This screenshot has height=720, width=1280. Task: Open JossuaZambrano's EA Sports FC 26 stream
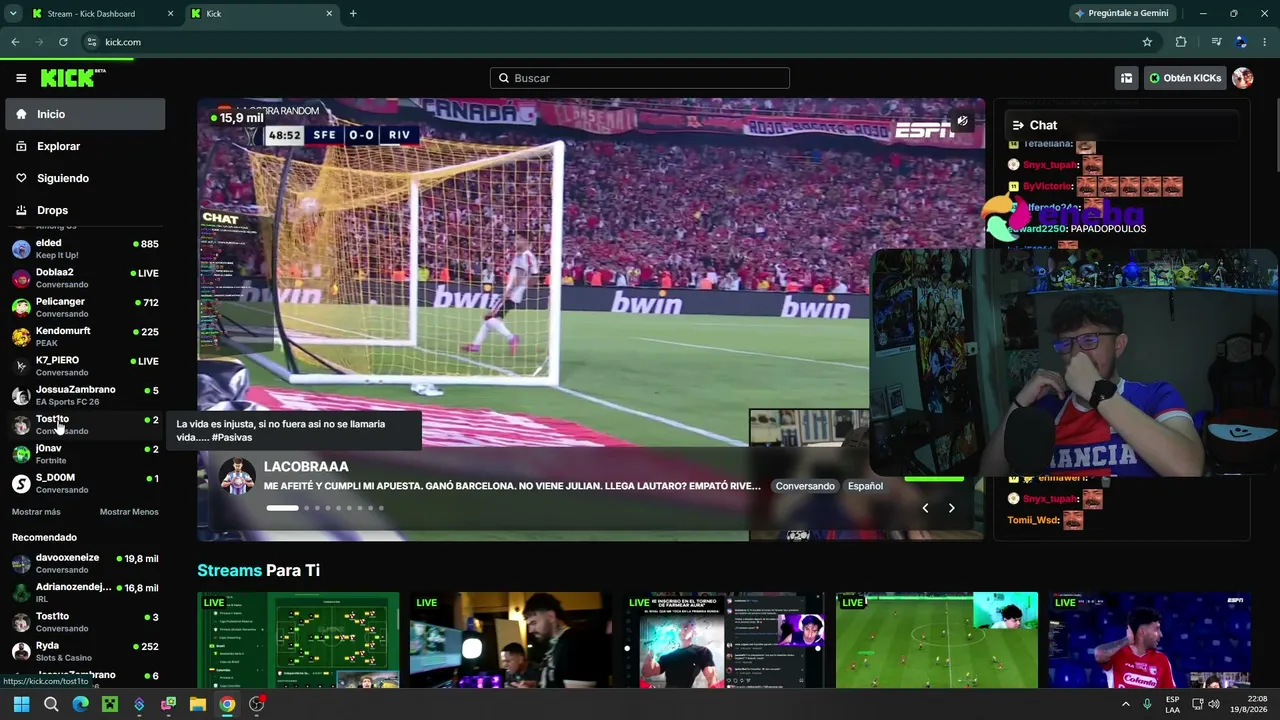point(85,395)
